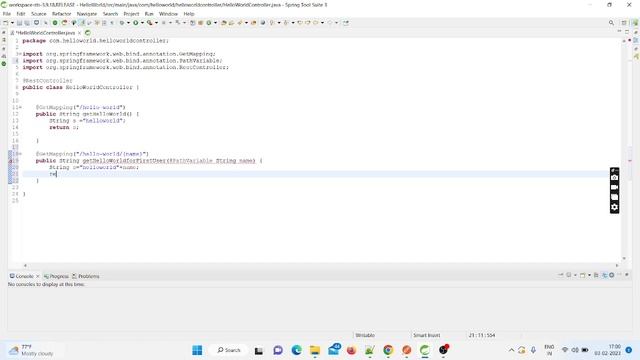
Task: Click the red External Tools run icon
Action: click(150, 23)
